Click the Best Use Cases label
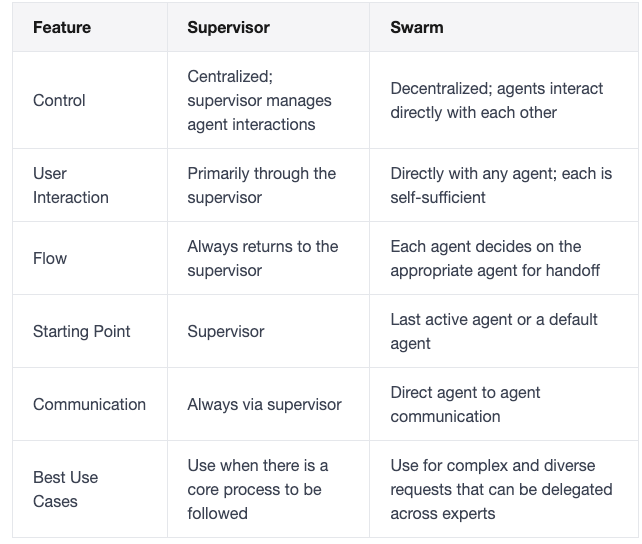 [65, 489]
